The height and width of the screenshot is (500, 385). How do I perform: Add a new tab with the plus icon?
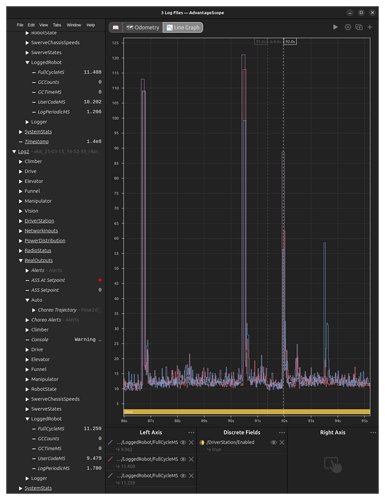pos(370,27)
